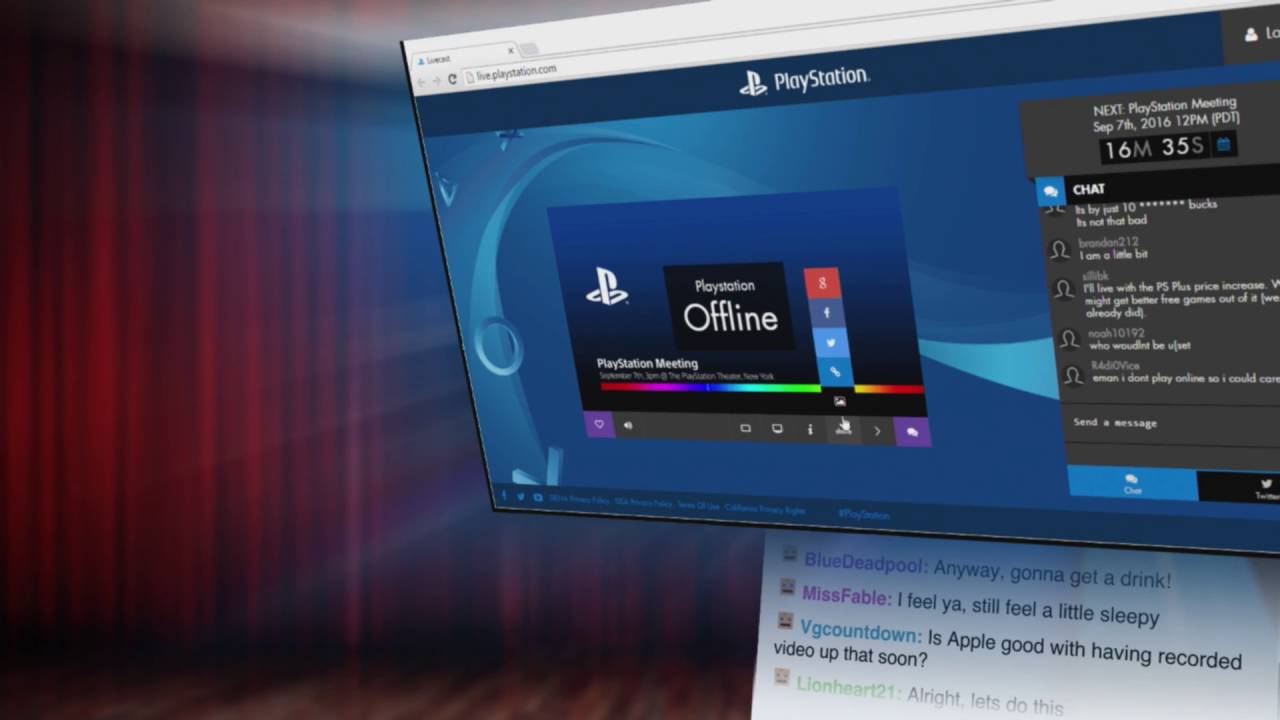The width and height of the screenshot is (1280, 720).
Task: Click the BlueDeadpool username in lower chat
Action: click(866, 564)
